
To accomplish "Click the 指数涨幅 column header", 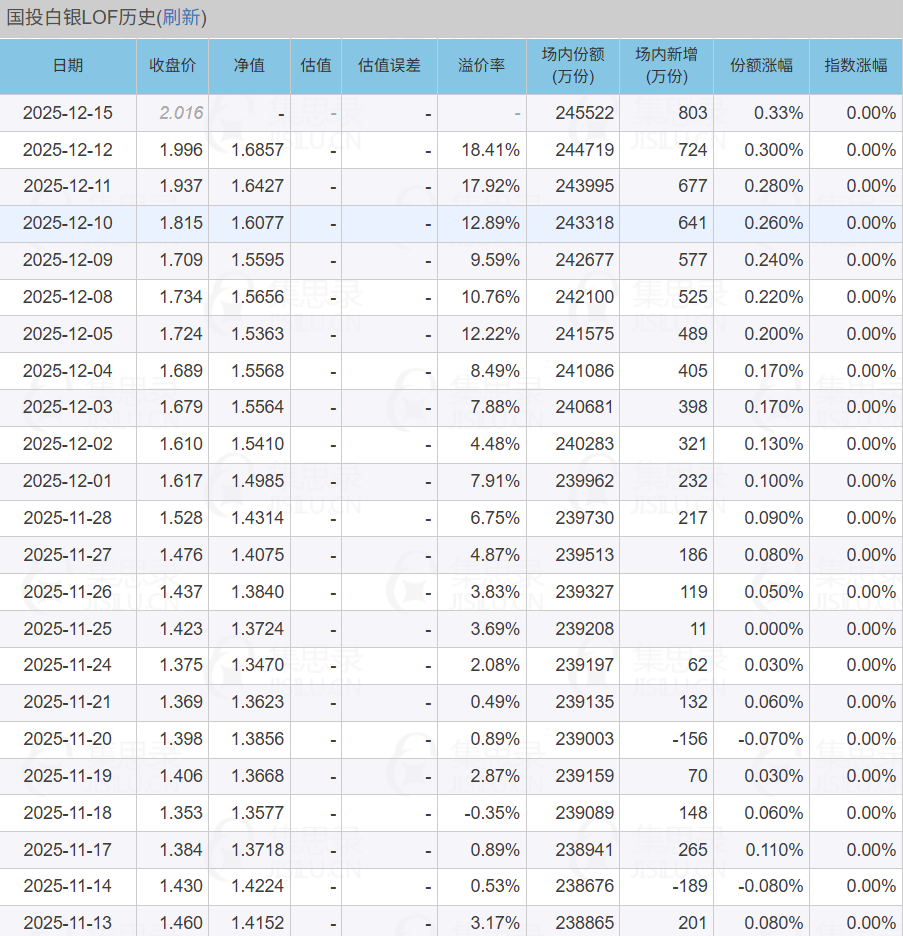I will click(855, 66).
